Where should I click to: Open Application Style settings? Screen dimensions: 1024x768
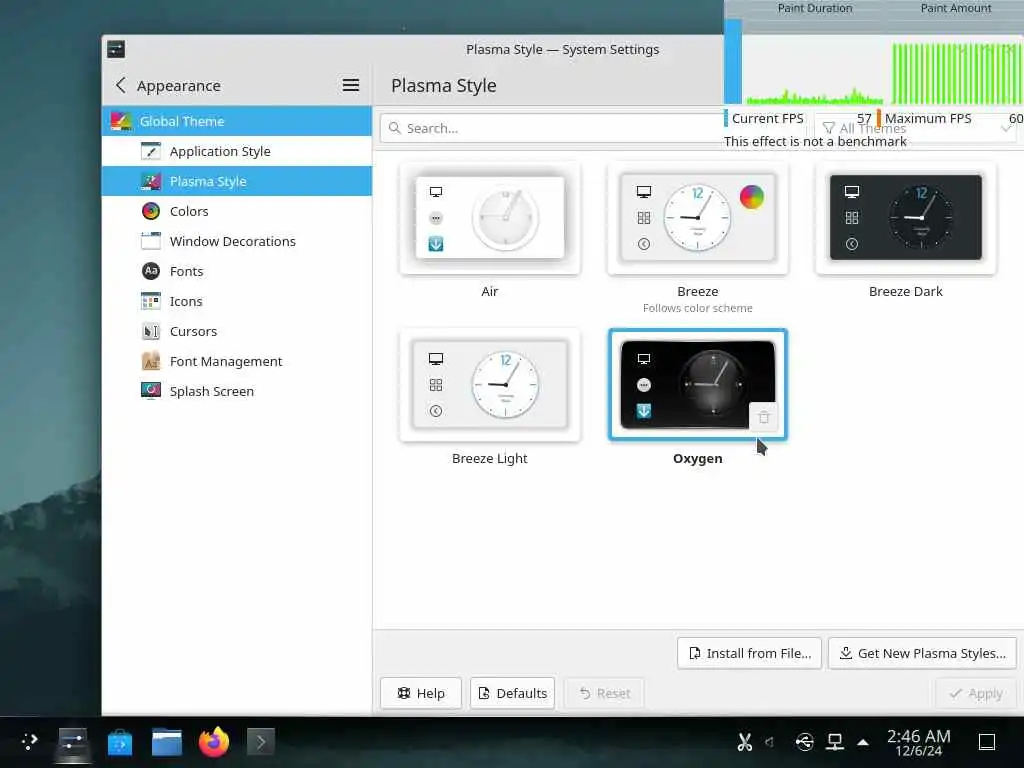pyautogui.click(x=236, y=152)
